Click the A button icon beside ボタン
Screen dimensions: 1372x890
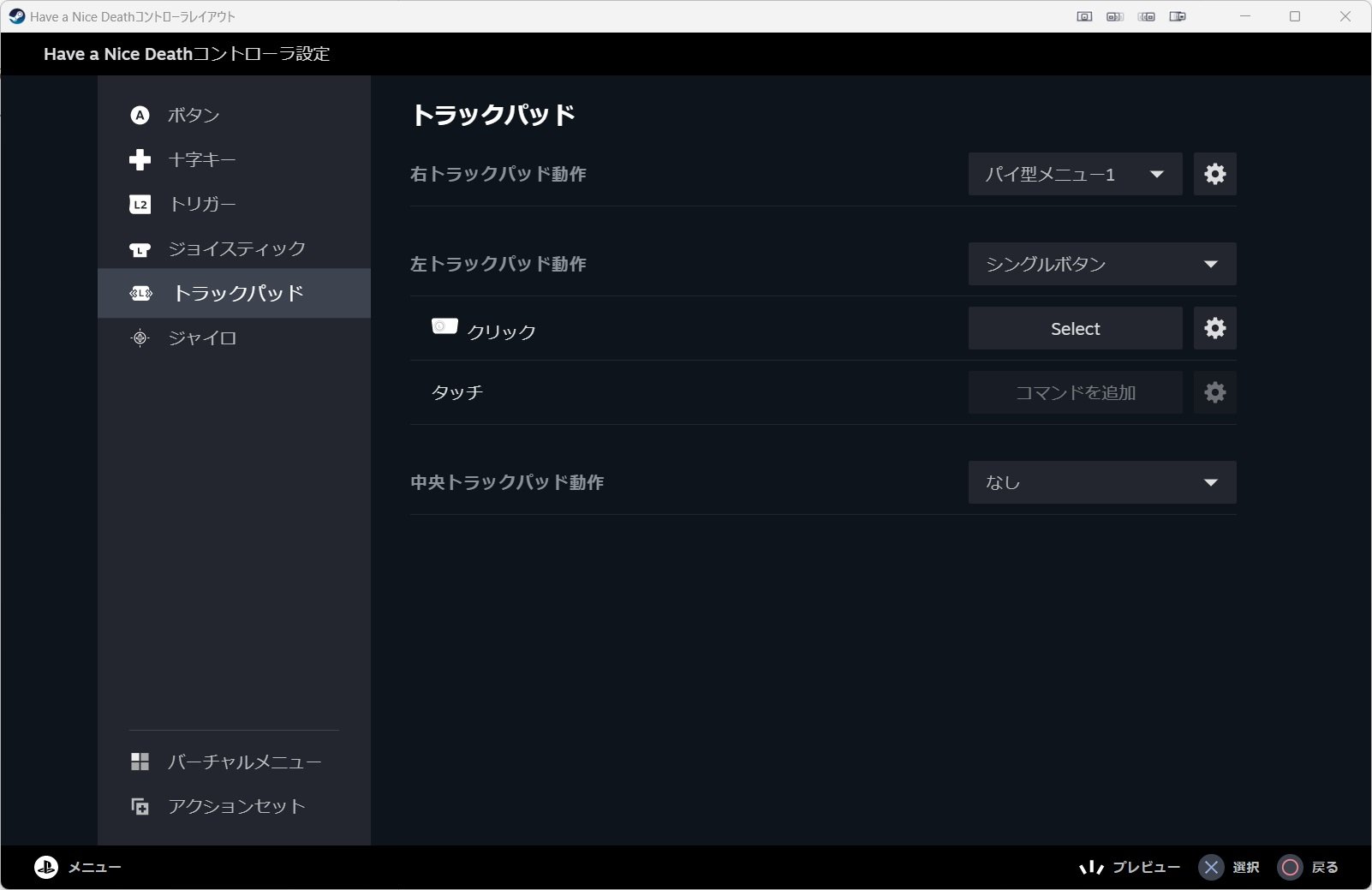point(140,115)
